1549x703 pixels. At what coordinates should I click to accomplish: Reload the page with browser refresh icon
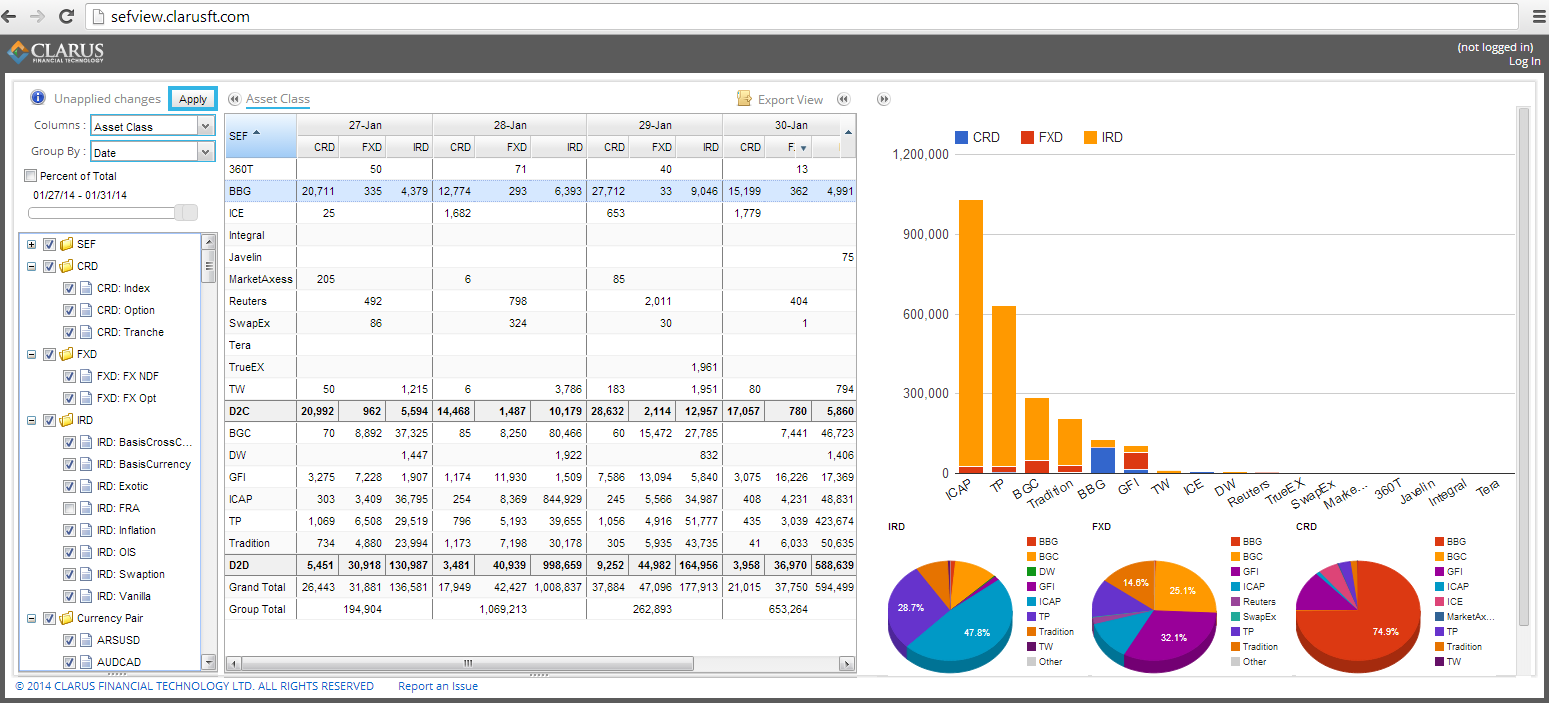67,17
